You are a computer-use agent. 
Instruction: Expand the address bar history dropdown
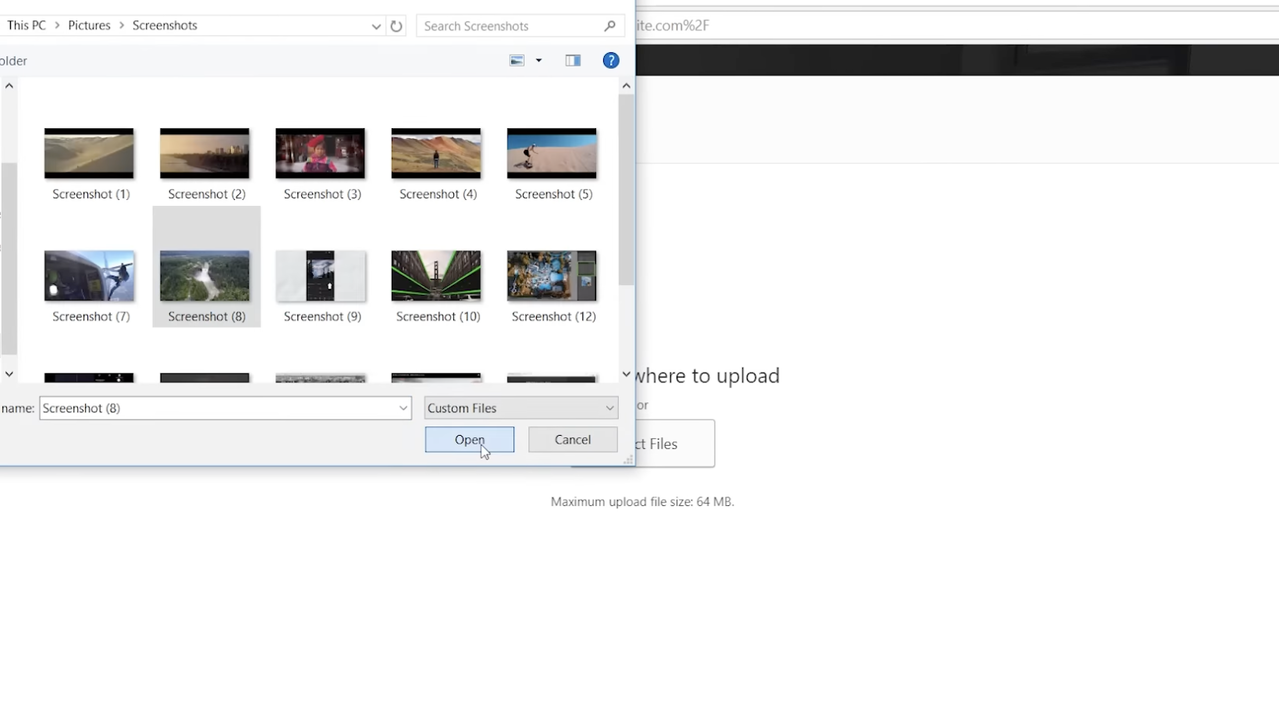[x=376, y=26]
